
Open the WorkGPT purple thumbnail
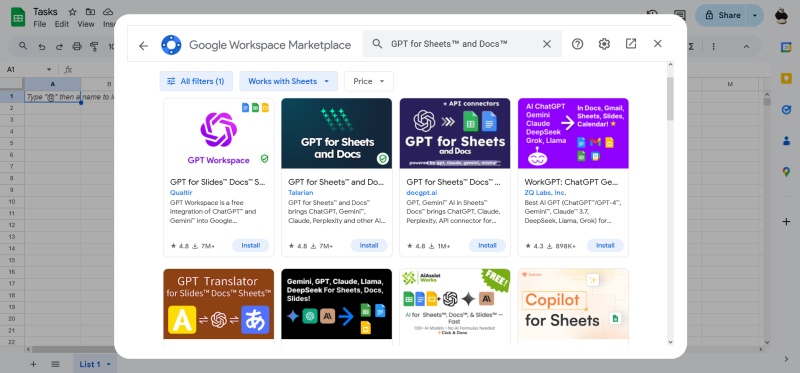click(573, 134)
